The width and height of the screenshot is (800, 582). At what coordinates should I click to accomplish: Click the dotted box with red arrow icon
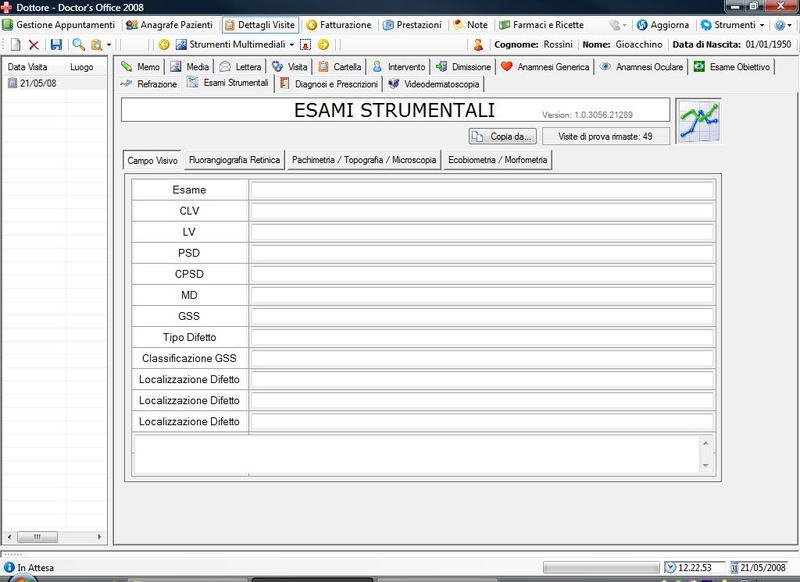pyautogui.click(x=306, y=45)
